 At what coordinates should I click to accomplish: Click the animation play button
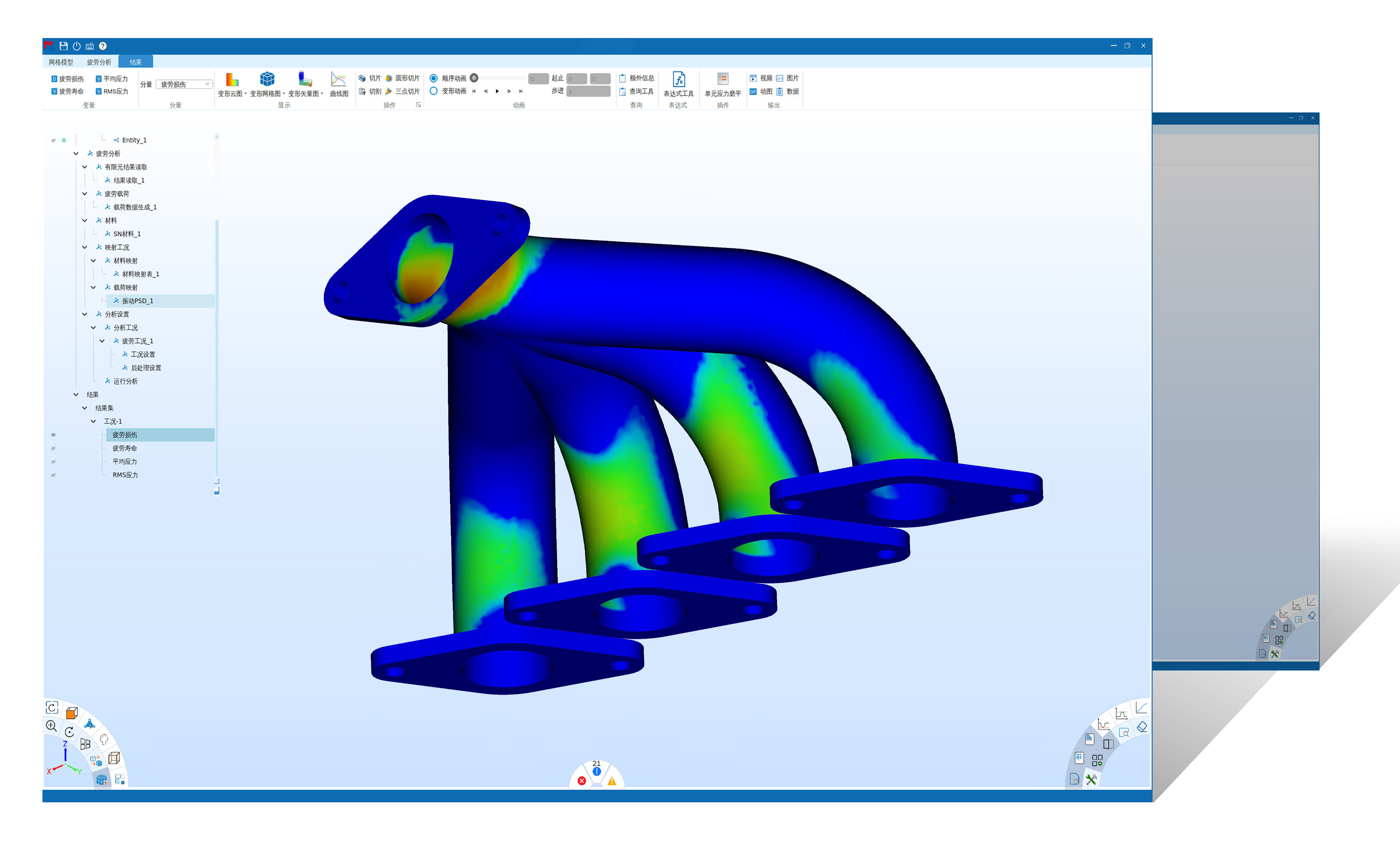coord(497,91)
